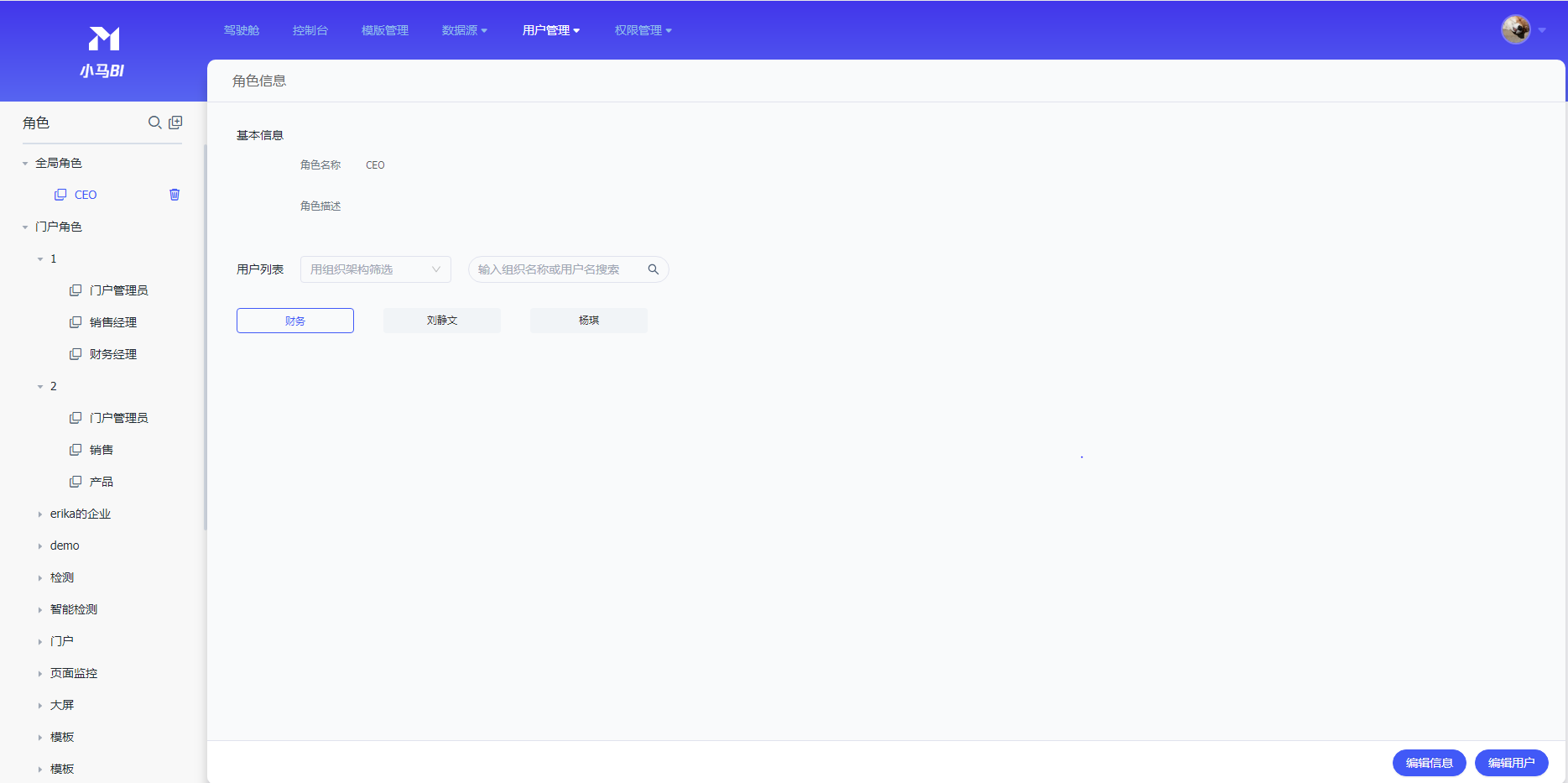1568x783 pixels.
Task: Click the icon beside 财务经理 role
Action: pos(76,354)
